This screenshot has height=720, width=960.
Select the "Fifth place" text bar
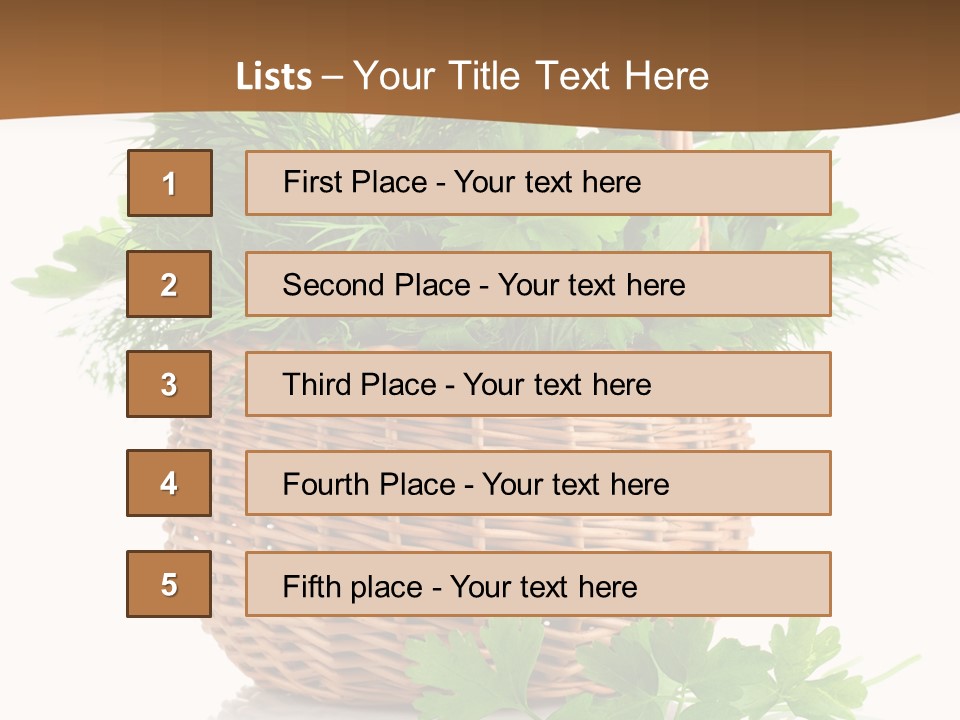tap(538, 584)
